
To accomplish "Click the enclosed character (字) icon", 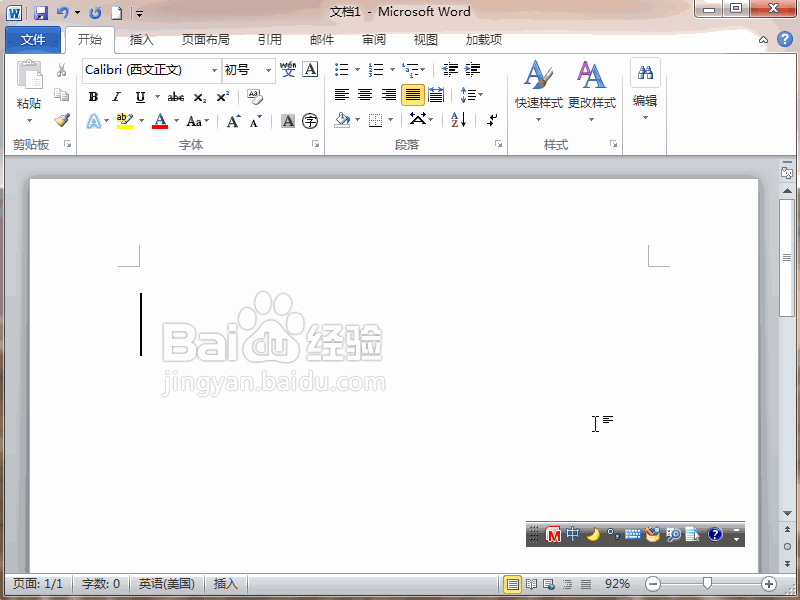I will coord(310,121).
